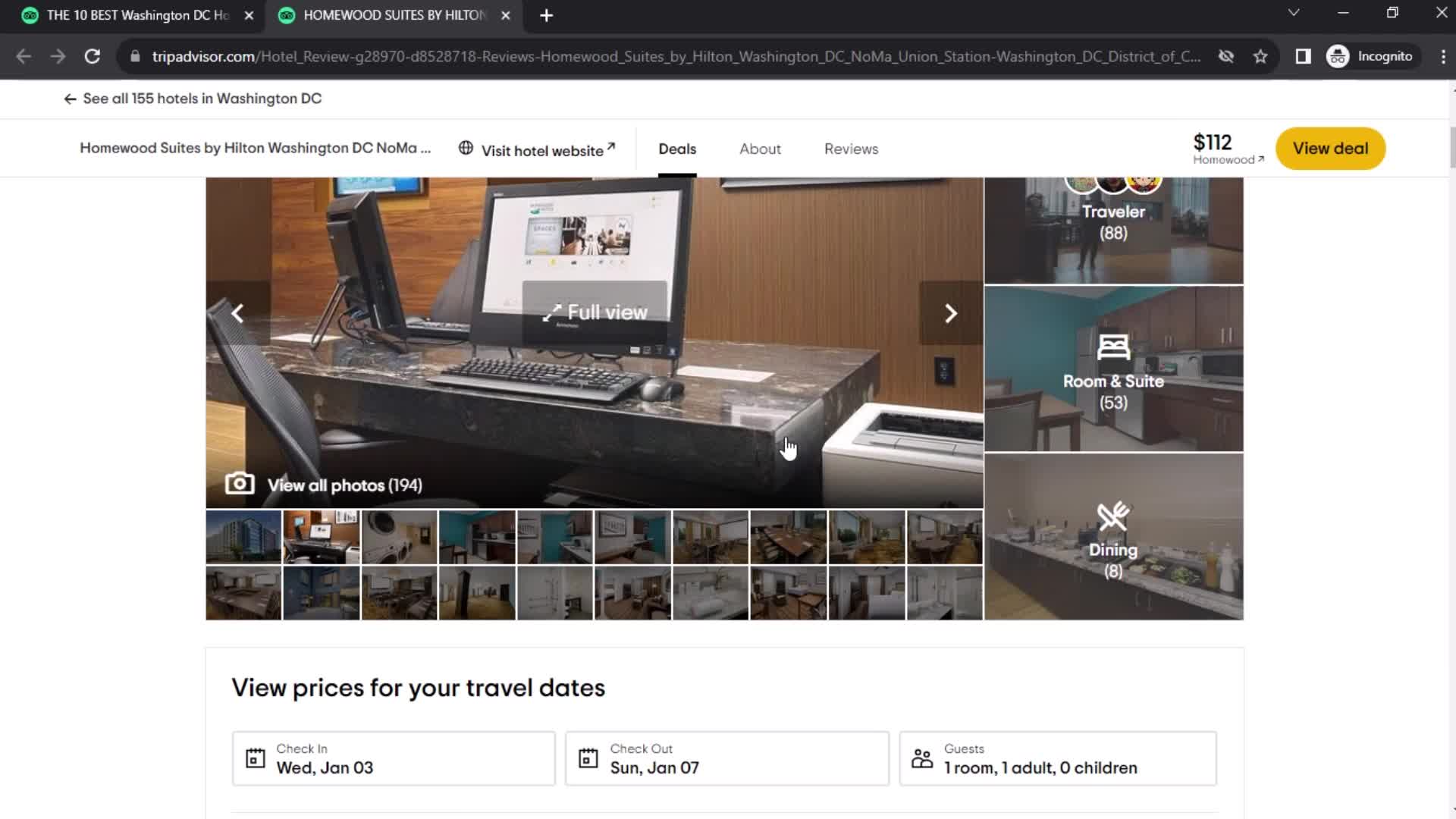Click the $112 Homewood price link
The image size is (1456, 819).
[1228, 148]
